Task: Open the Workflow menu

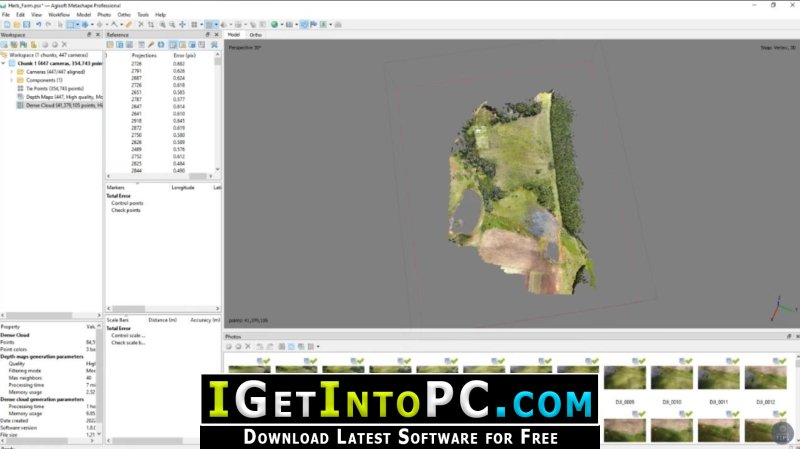Action: point(59,15)
